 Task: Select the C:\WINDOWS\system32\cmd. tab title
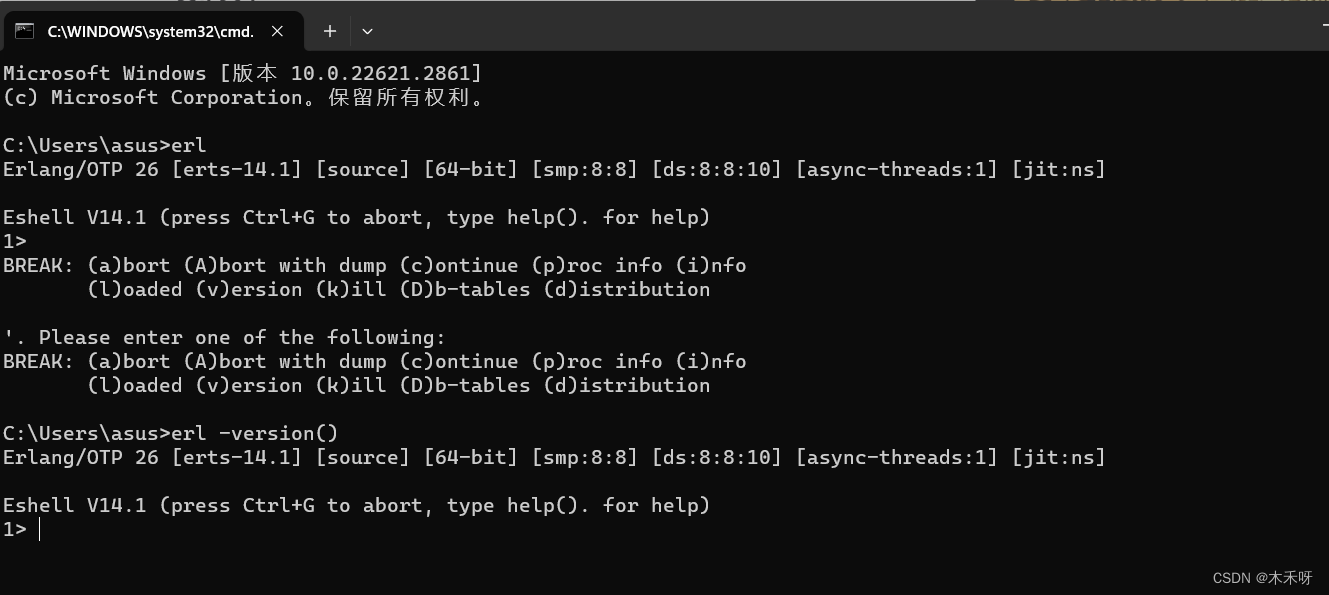pyautogui.click(x=151, y=31)
